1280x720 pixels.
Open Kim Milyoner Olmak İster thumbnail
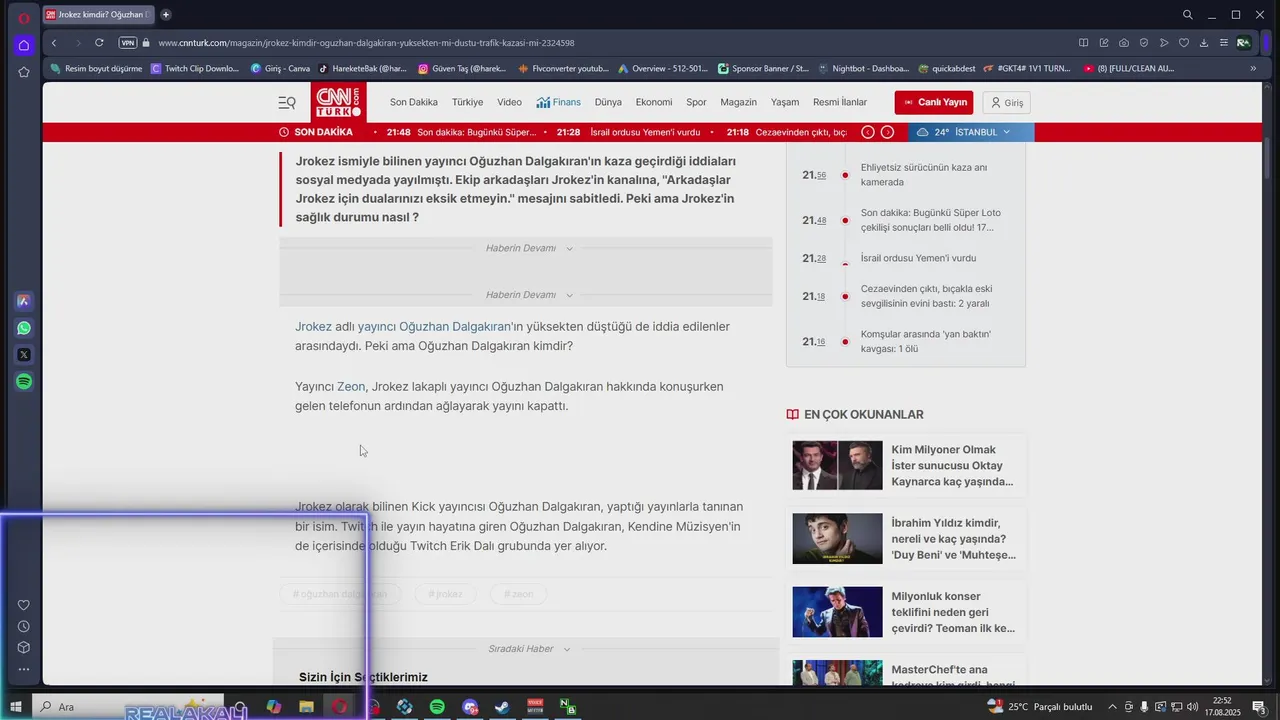click(837, 465)
